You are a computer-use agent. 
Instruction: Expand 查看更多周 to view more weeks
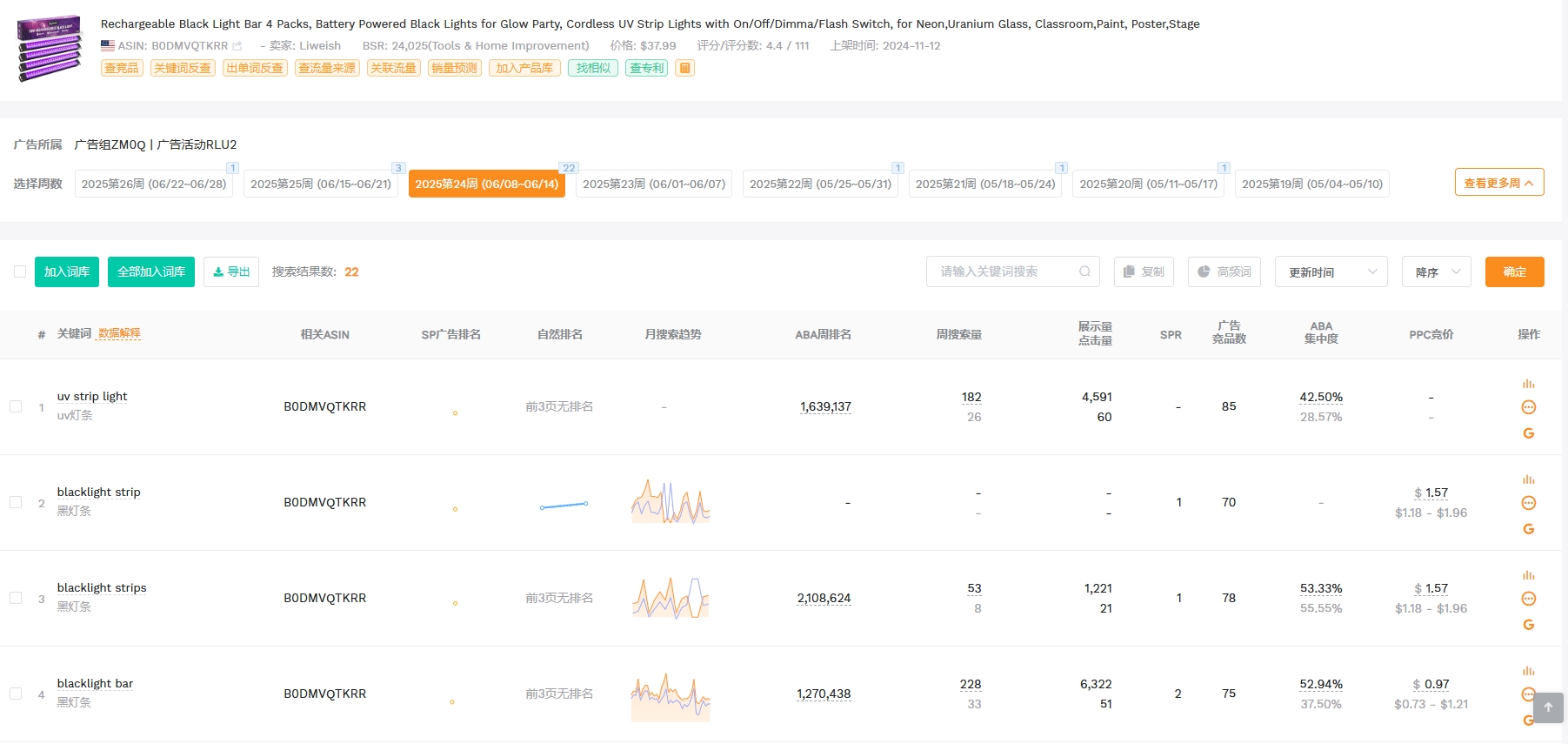click(1498, 183)
